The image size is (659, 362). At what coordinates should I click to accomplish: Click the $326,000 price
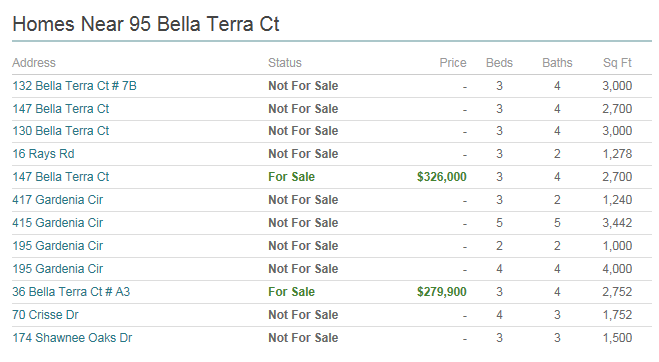click(442, 177)
